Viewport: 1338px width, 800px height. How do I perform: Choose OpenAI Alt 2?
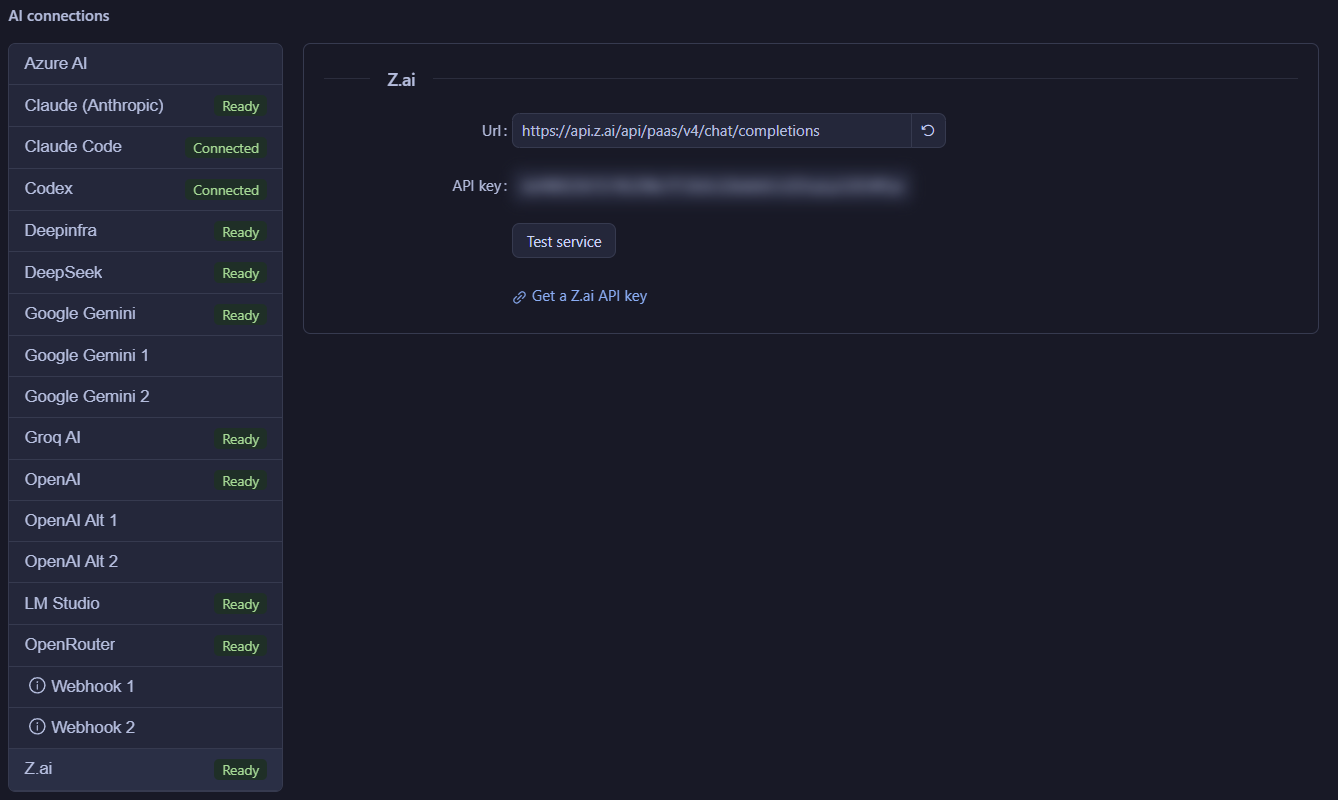click(x=145, y=562)
